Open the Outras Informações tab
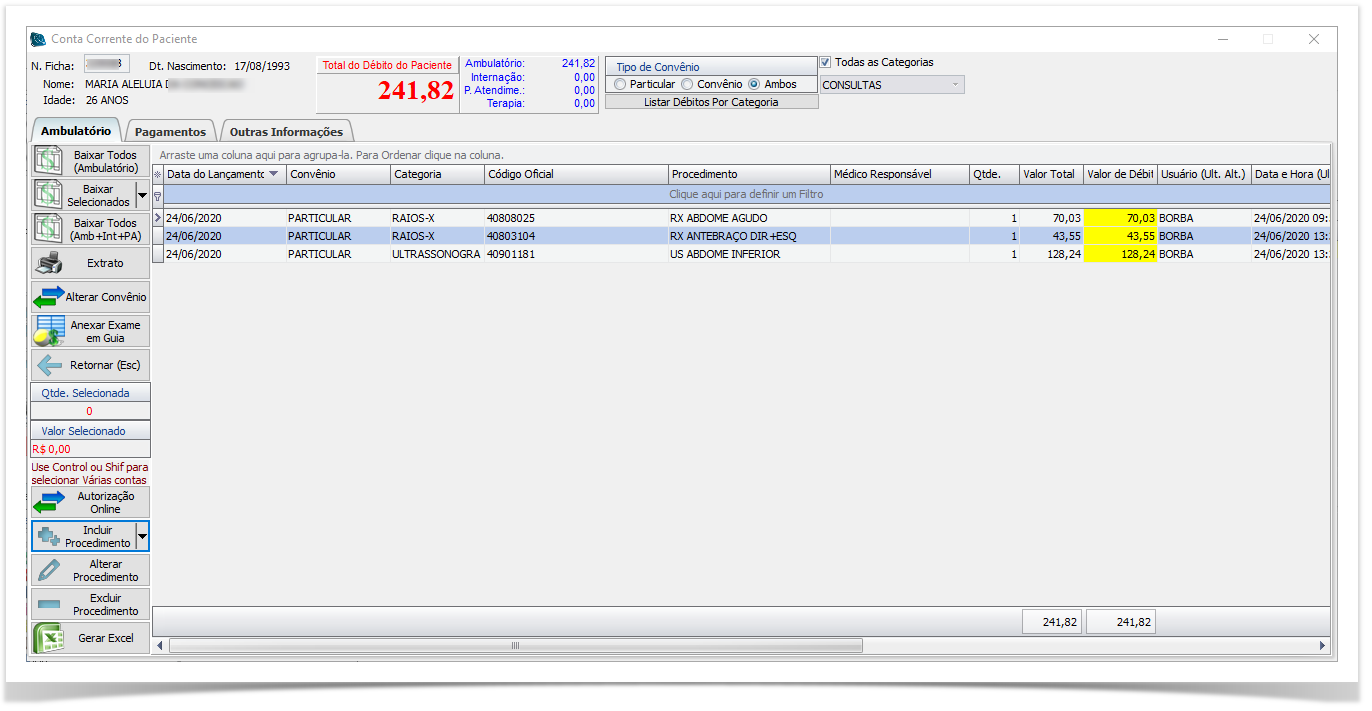Image resolution: width=1372 pixels, height=711 pixels. pyautogui.click(x=286, y=132)
